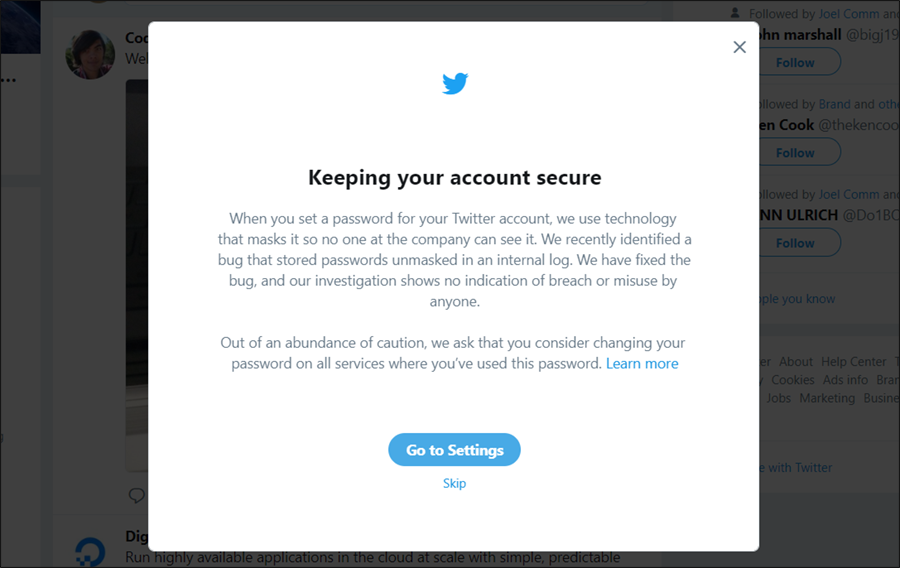
Task: Click the DigitalOcean logo icon
Action: coord(90,551)
